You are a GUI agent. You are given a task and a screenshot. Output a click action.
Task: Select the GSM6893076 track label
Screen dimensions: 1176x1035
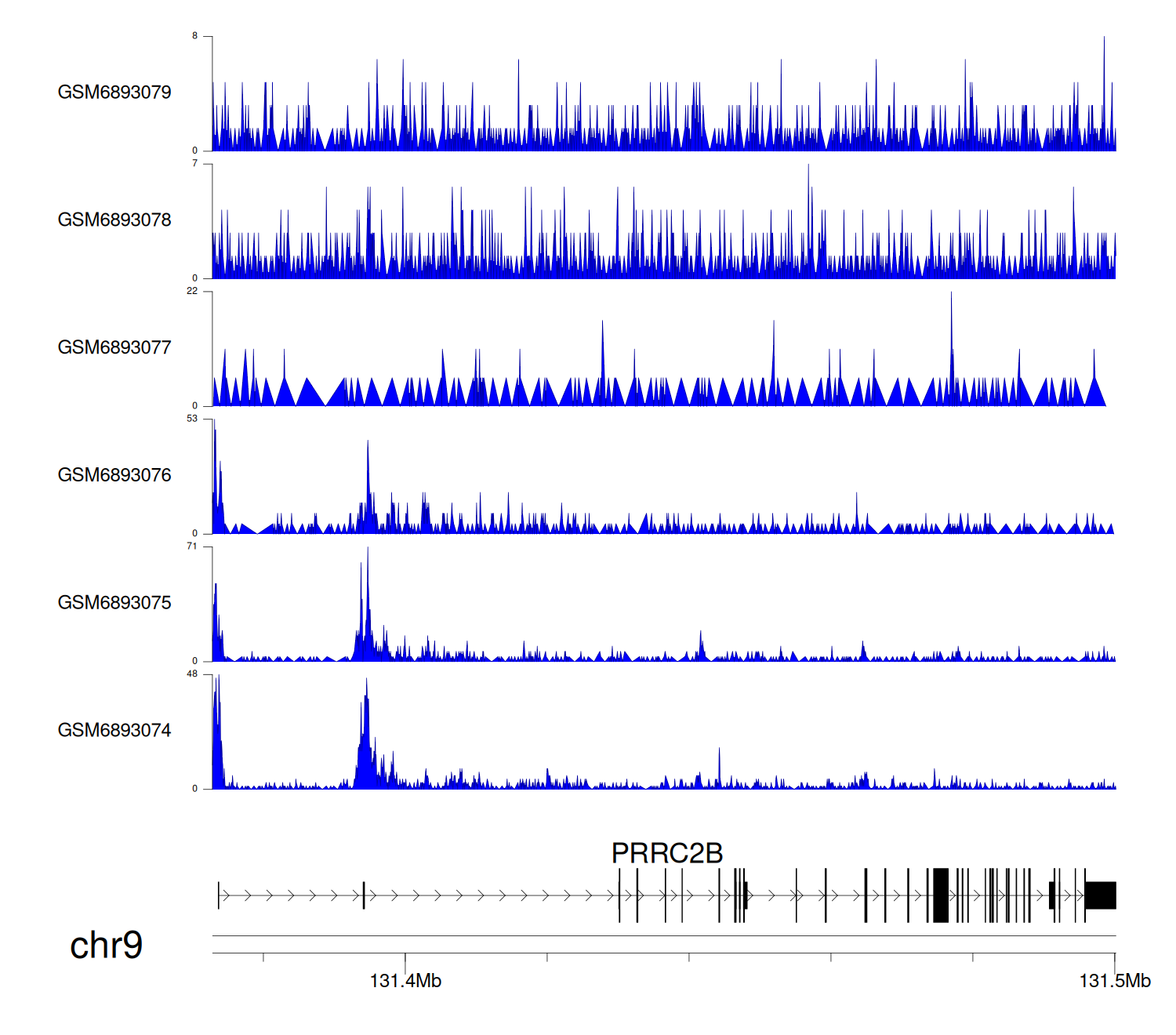point(114,475)
